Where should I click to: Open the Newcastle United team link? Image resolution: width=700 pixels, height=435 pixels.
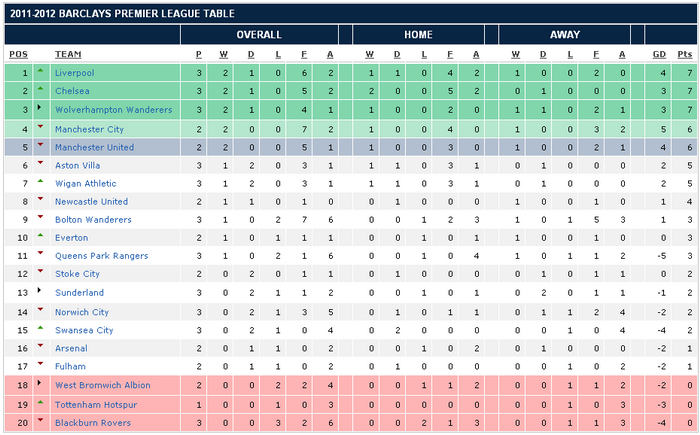coord(91,201)
